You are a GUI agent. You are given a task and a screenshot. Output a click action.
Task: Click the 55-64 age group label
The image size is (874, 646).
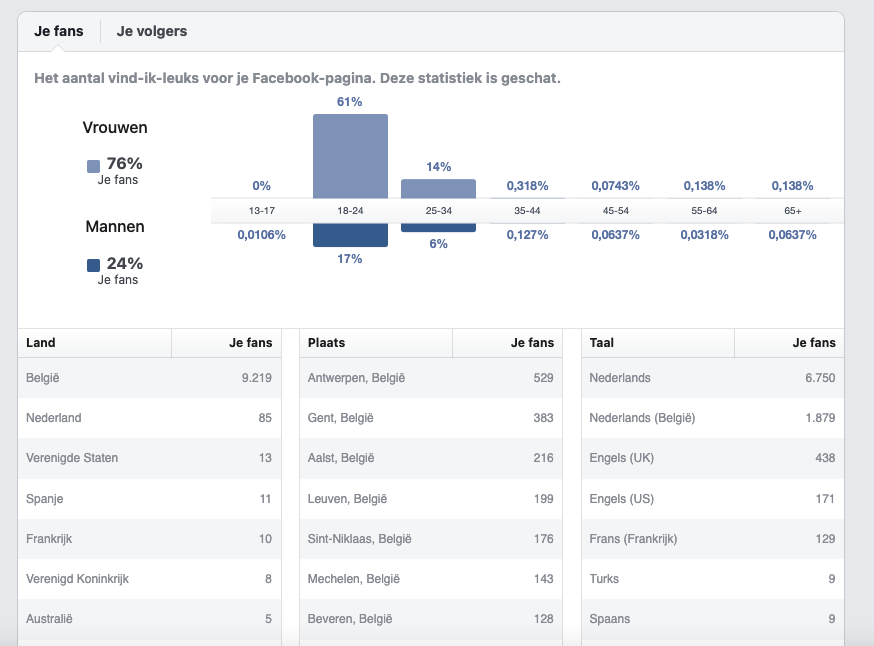coord(704,211)
